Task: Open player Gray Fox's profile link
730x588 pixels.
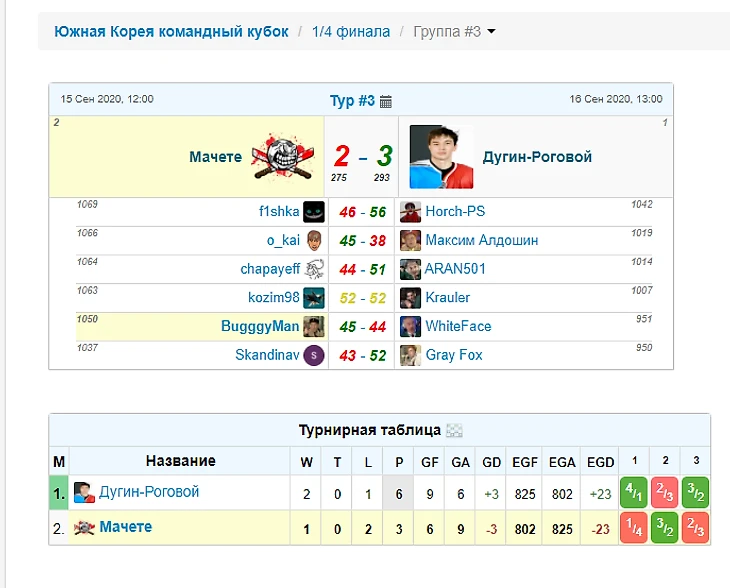Action: (454, 355)
